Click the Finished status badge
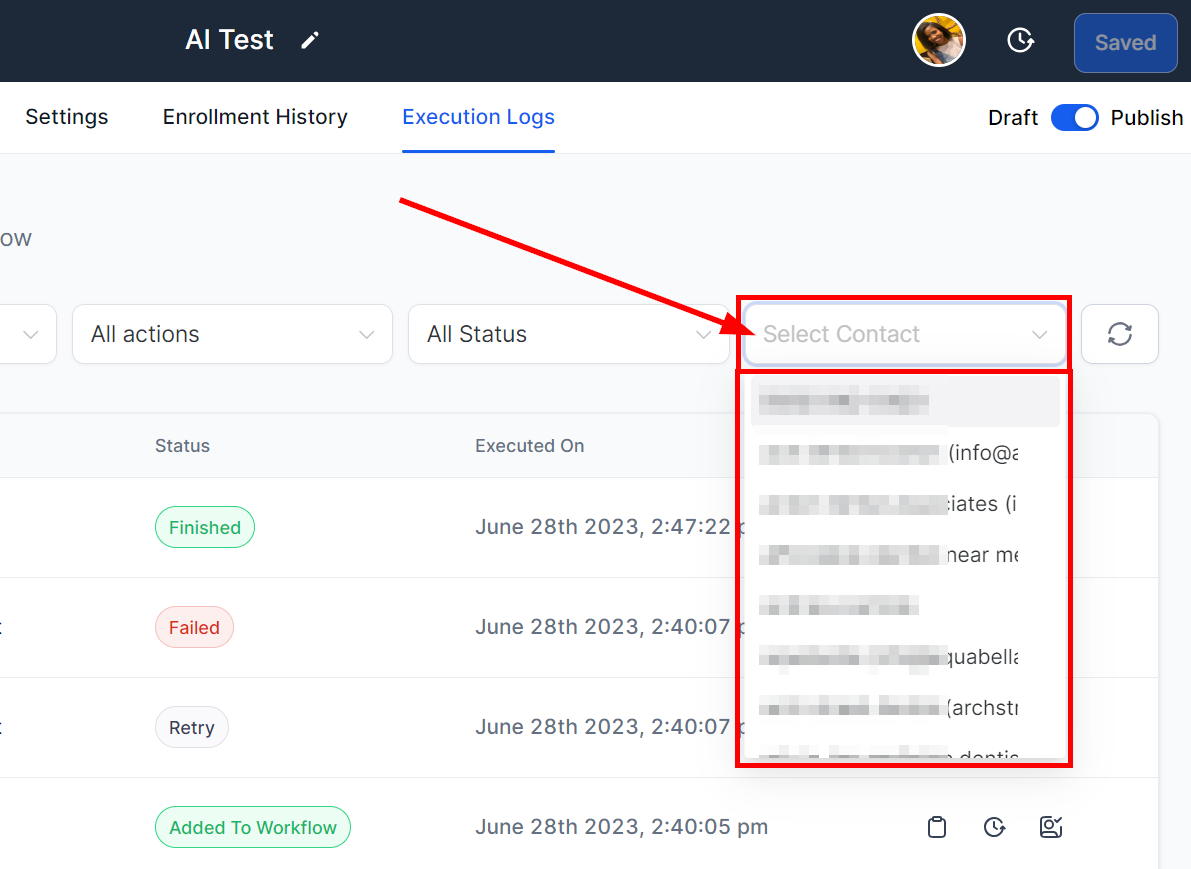 click(205, 528)
